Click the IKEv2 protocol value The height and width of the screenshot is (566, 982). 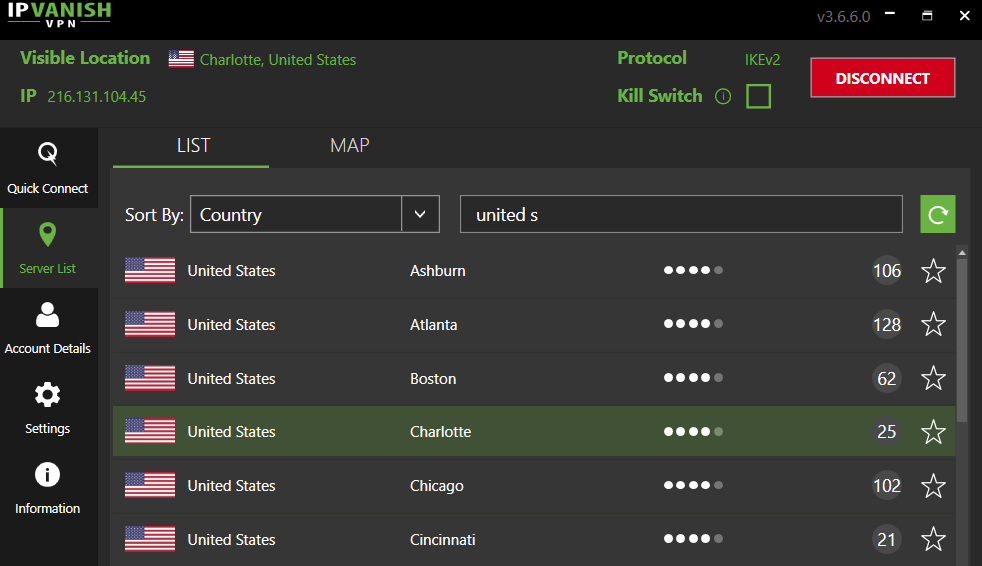(x=762, y=59)
